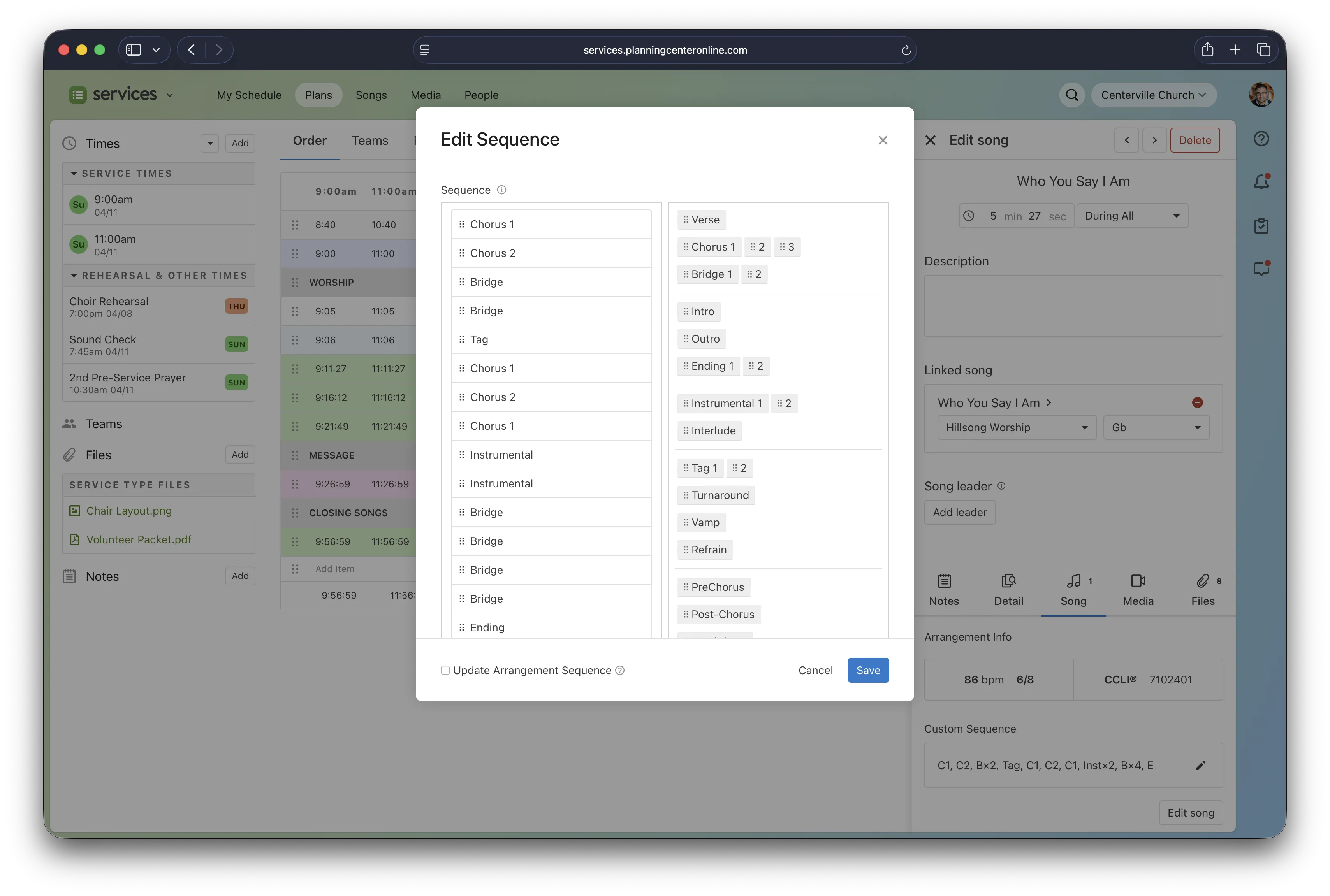Click the Add button next to Notes
This screenshot has height=896, width=1330.
[240, 576]
